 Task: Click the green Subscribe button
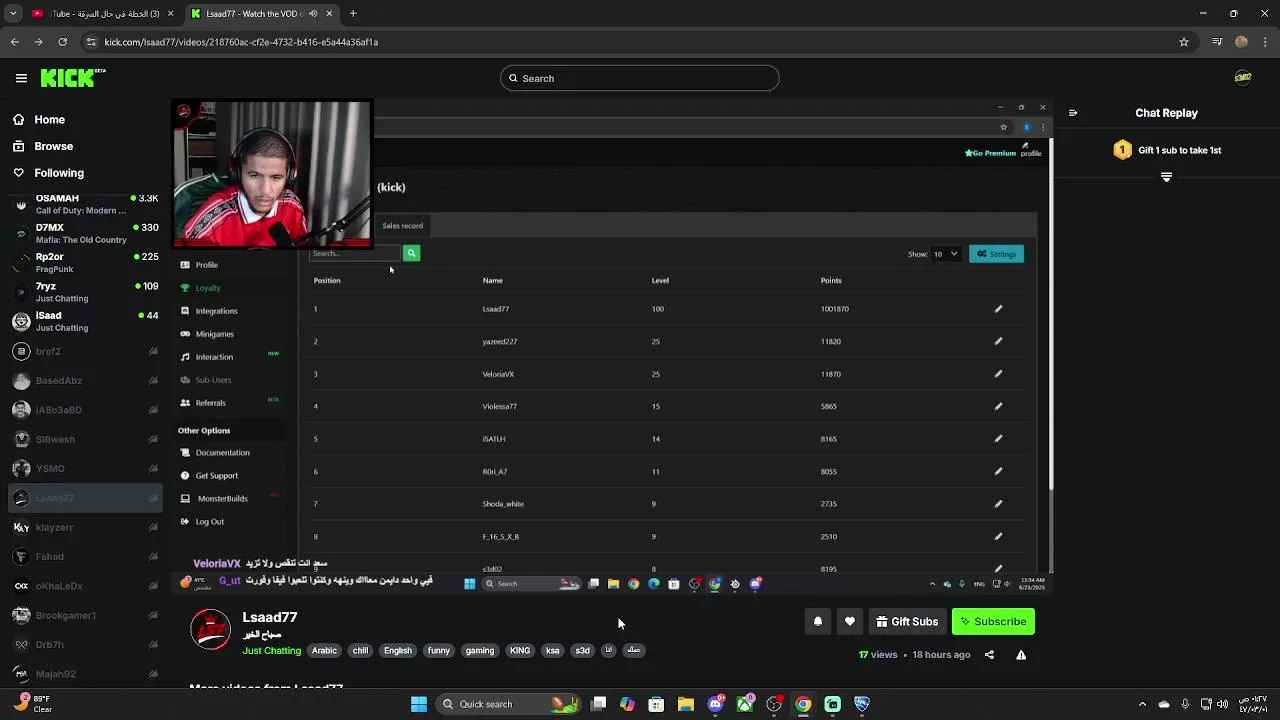pos(993,622)
